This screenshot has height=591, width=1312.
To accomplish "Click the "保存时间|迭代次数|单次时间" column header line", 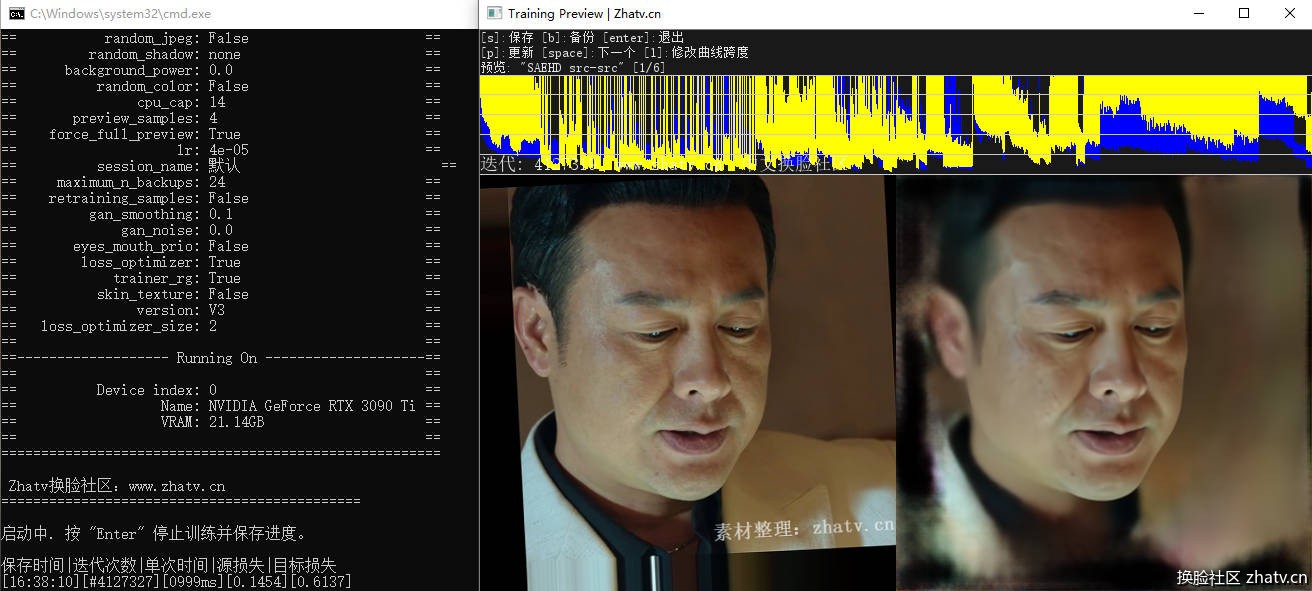I will pos(168,565).
